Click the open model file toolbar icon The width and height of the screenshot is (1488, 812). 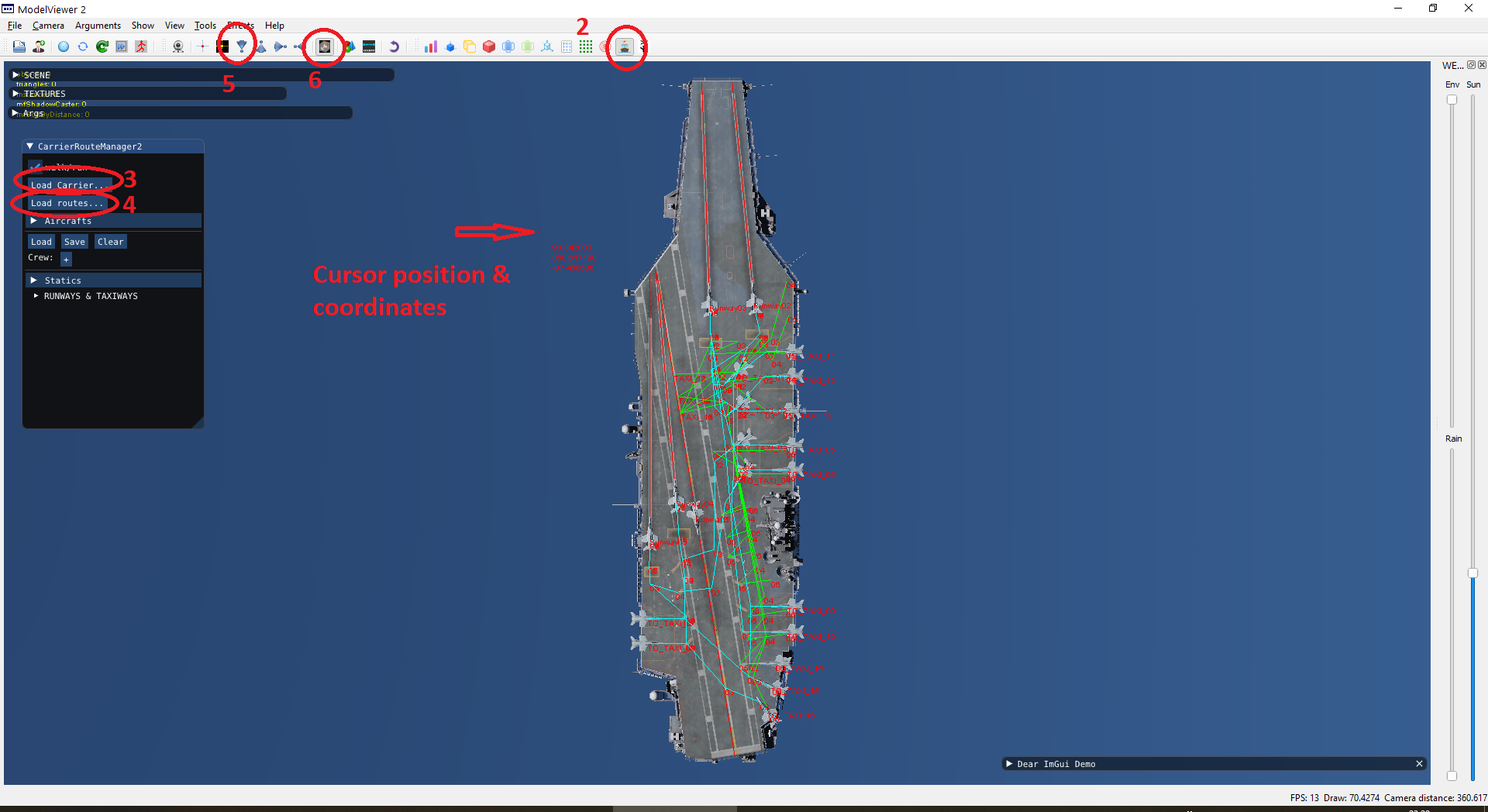pyautogui.click(x=19, y=46)
